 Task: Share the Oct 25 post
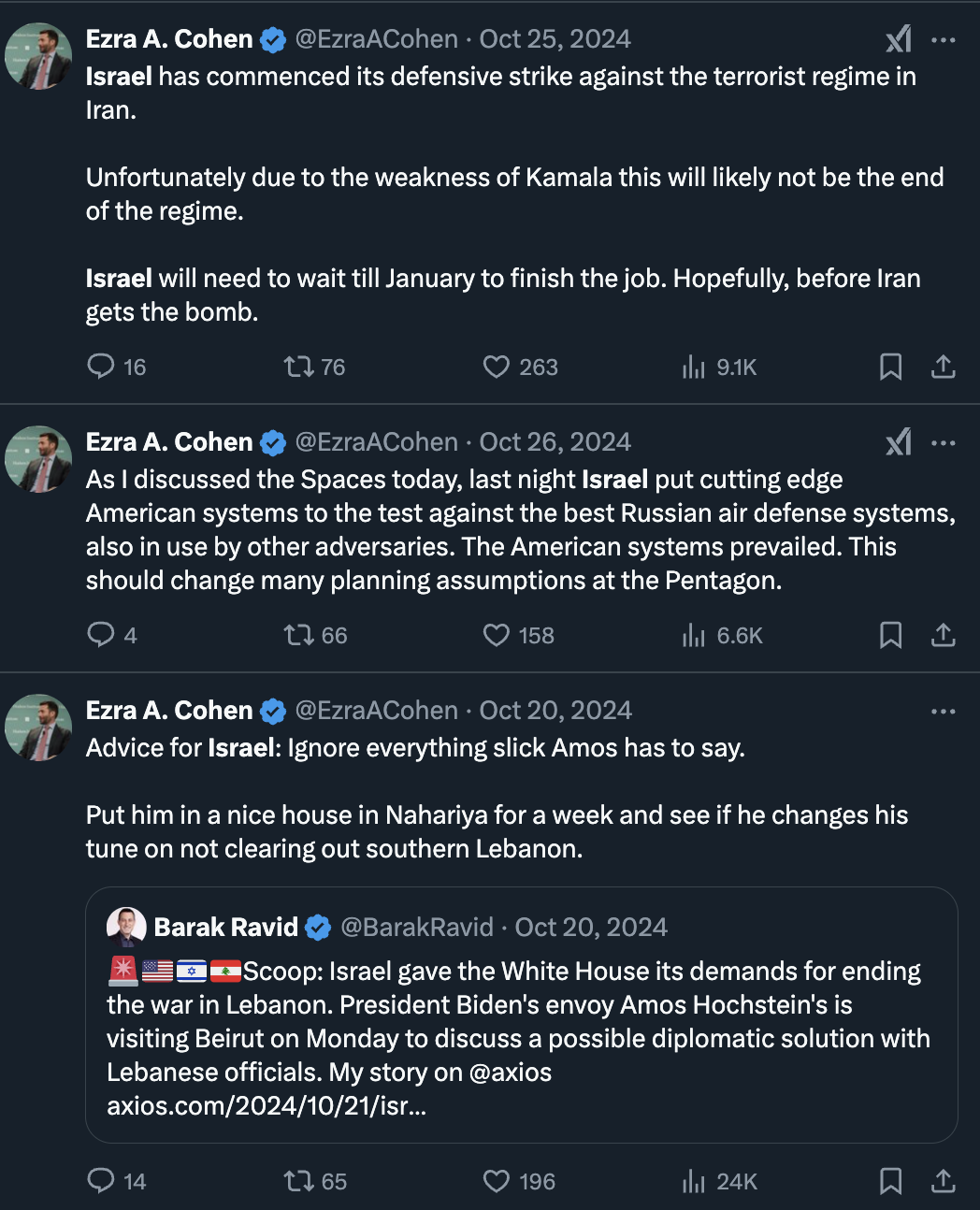(943, 367)
